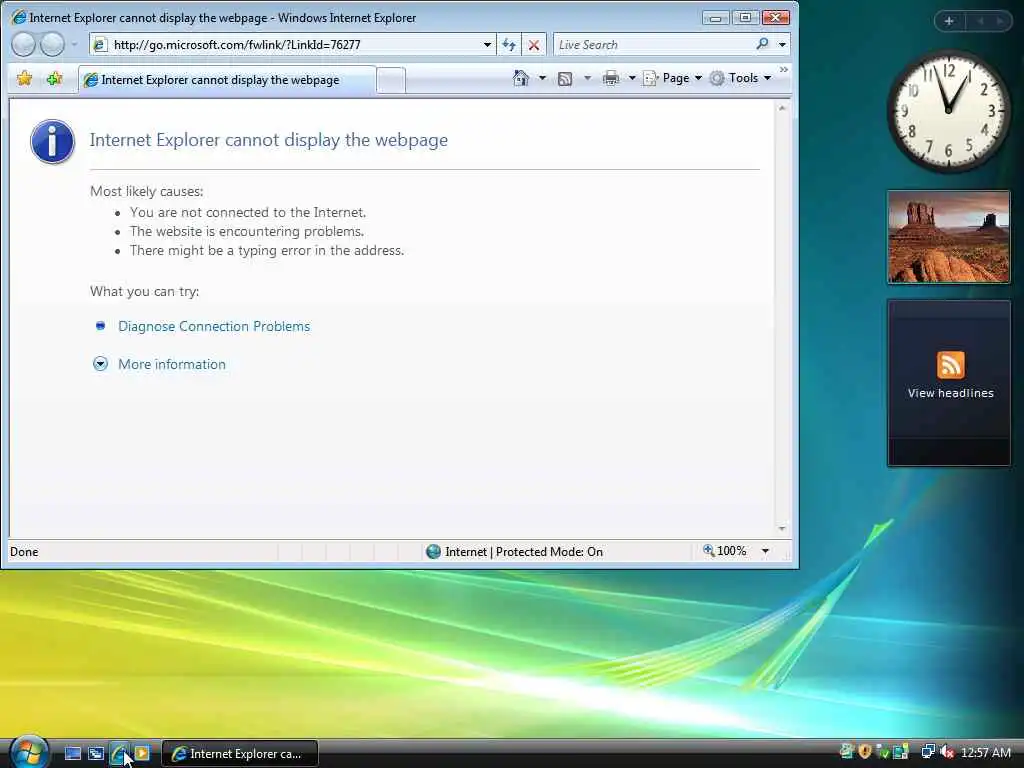Open the Tools menu
The image size is (1024, 768).
coord(740,78)
